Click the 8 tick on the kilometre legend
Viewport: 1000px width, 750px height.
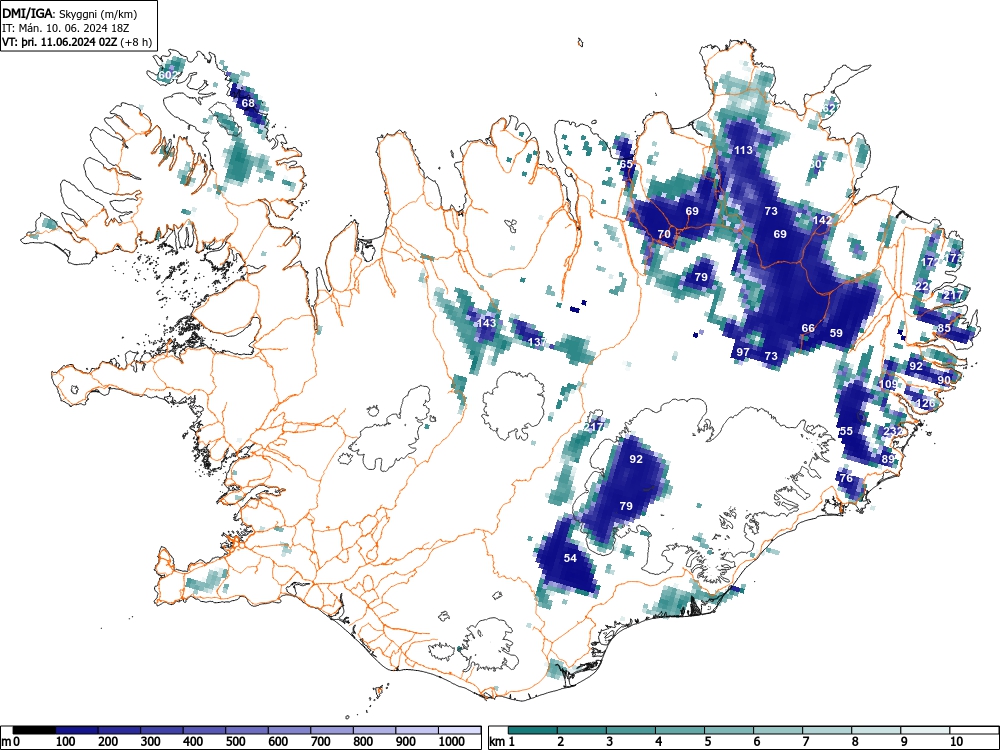pyautogui.click(x=855, y=741)
